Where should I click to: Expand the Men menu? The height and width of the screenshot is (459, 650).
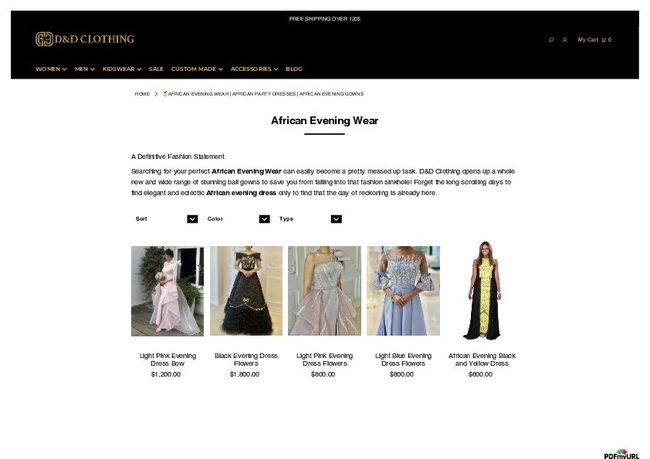[x=85, y=69]
